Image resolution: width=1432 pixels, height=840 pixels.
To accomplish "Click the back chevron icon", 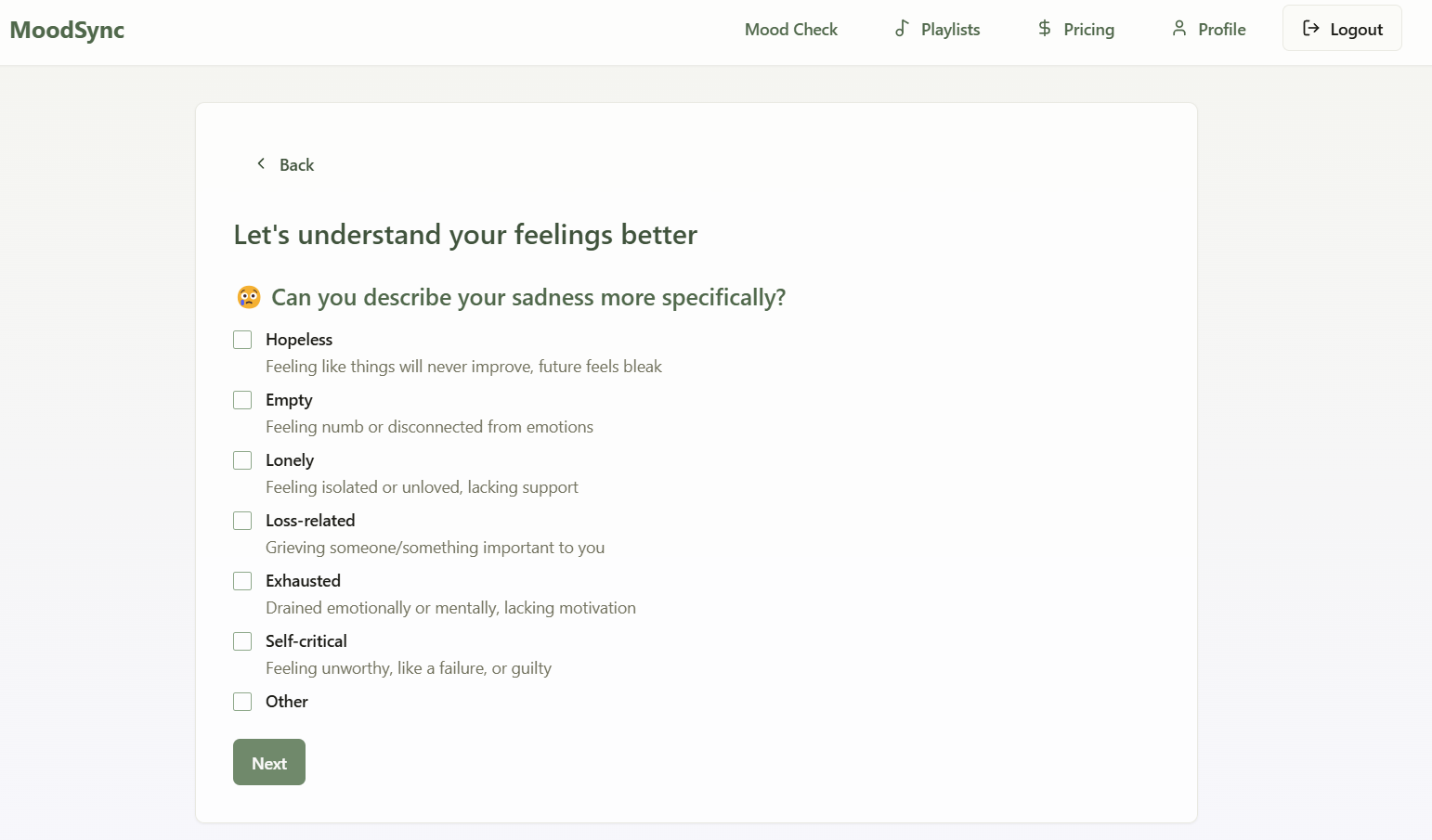I will pos(261,163).
